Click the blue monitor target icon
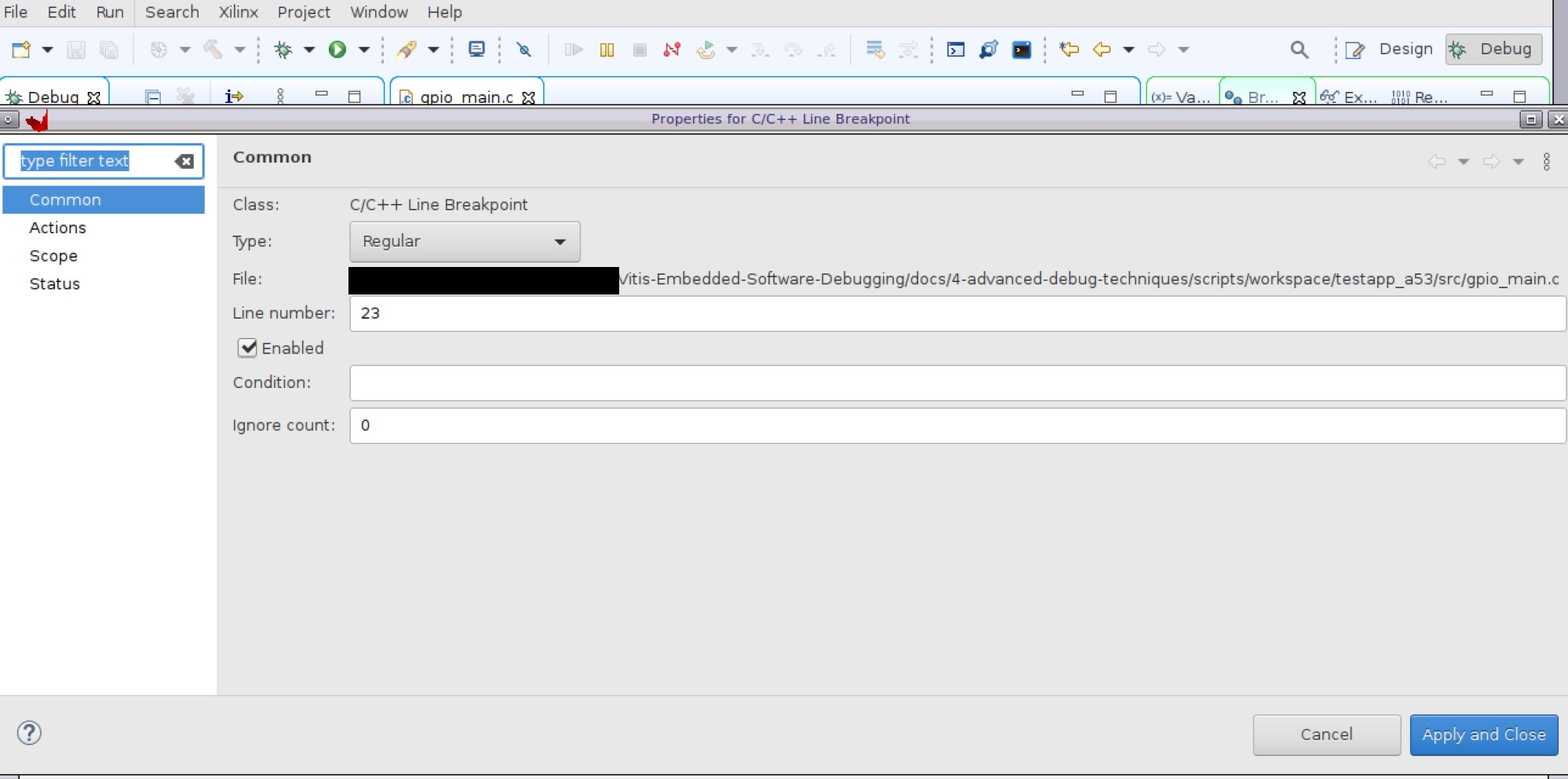 476,49
